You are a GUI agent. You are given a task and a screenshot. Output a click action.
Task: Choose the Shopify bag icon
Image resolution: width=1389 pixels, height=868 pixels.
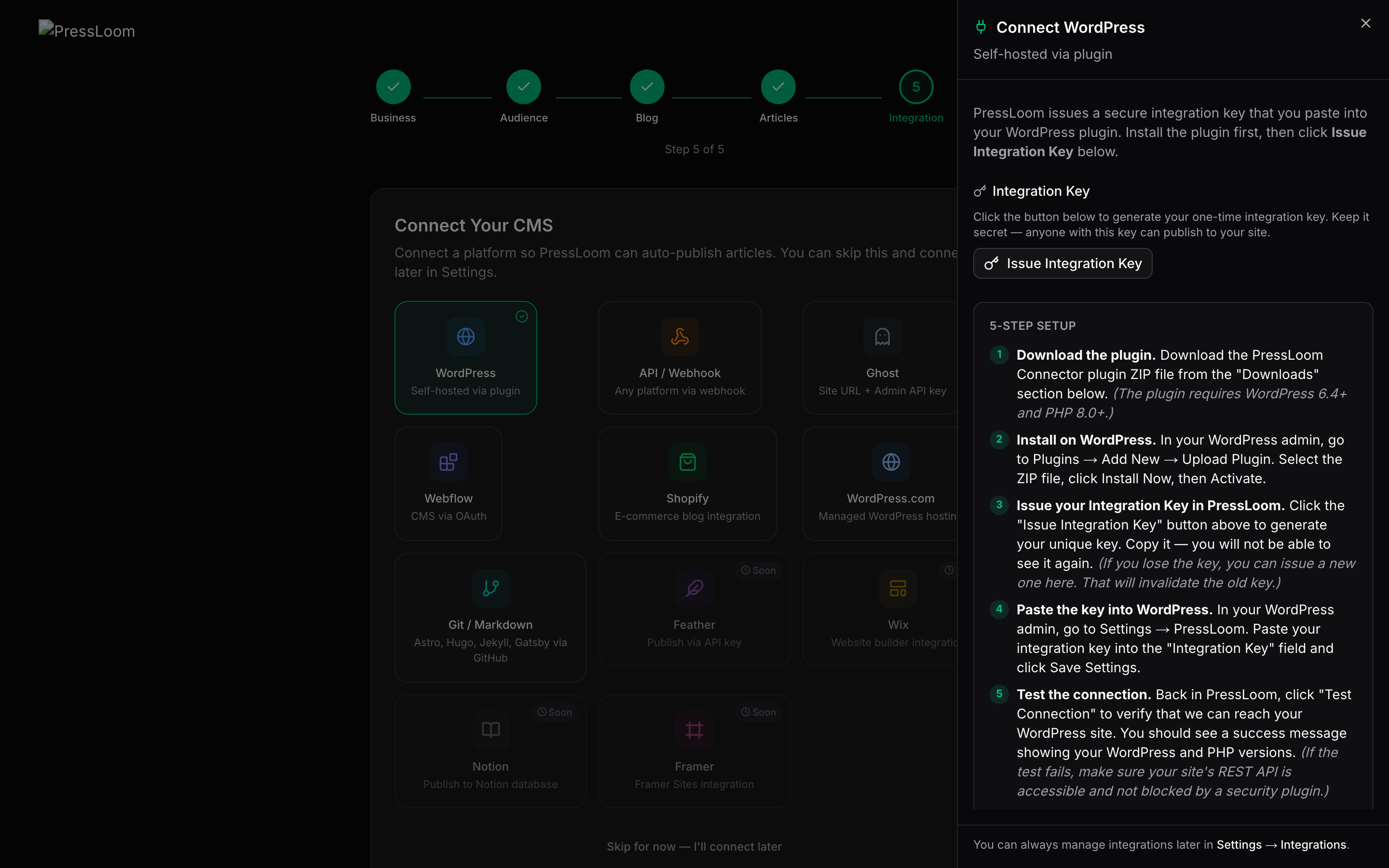(688, 462)
